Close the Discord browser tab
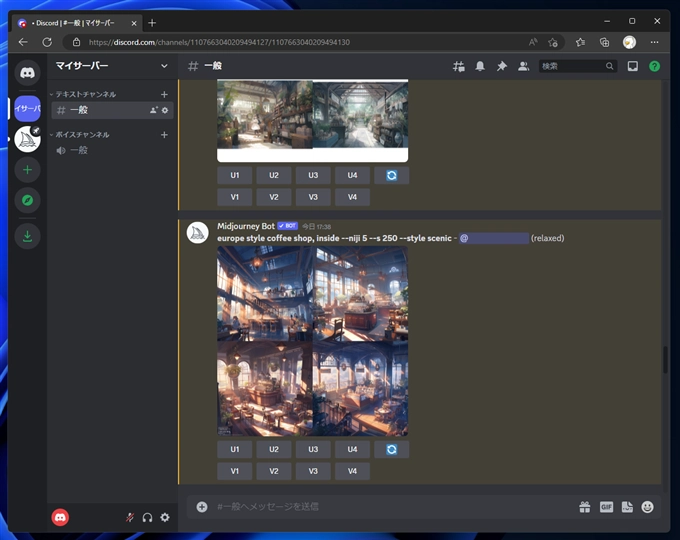The height and width of the screenshot is (540, 680). 134,23
